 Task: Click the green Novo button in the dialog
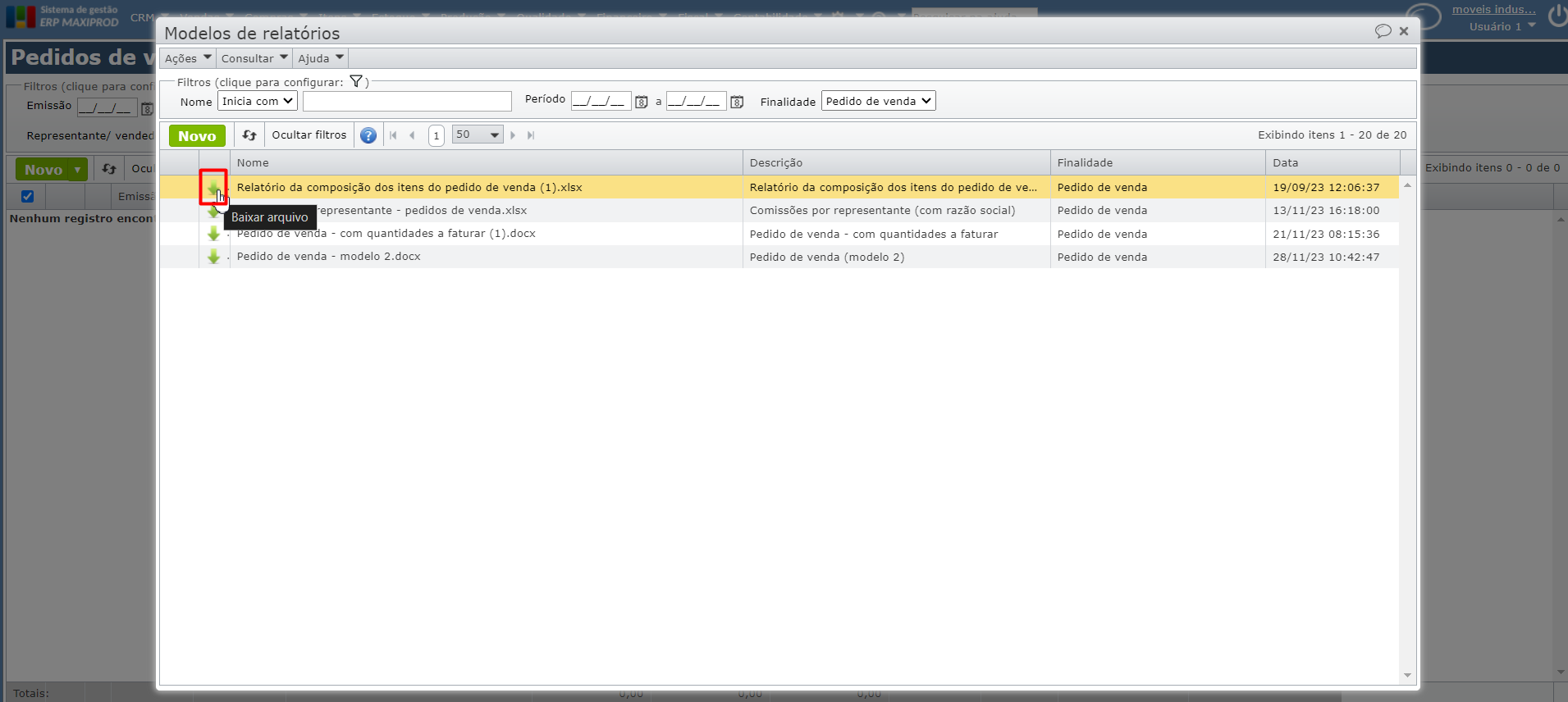(x=197, y=136)
